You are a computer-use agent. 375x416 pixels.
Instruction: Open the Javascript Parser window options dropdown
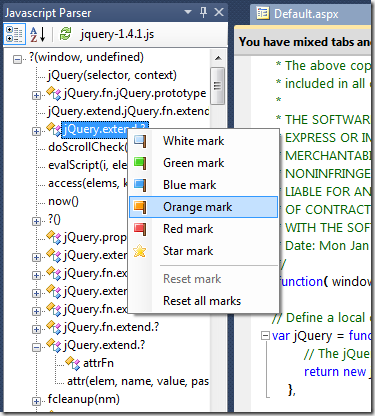[188, 12]
